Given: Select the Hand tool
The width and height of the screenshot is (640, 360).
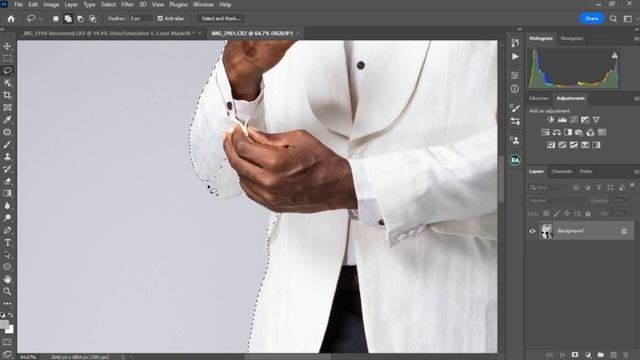Looking at the screenshot, I should pyautogui.click(x=7, y=279).
